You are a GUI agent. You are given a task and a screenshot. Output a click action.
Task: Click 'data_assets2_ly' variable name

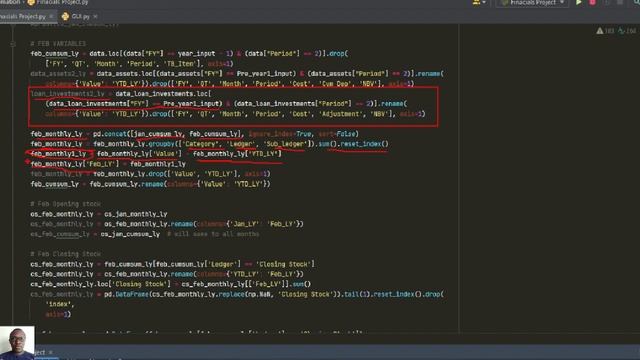pyautogui.click(x=58, y=74)
